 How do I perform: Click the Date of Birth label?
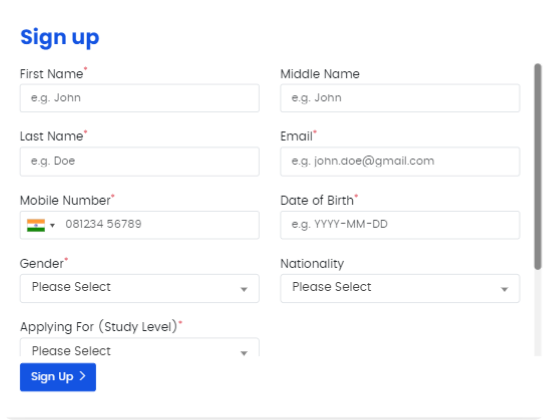317,201
